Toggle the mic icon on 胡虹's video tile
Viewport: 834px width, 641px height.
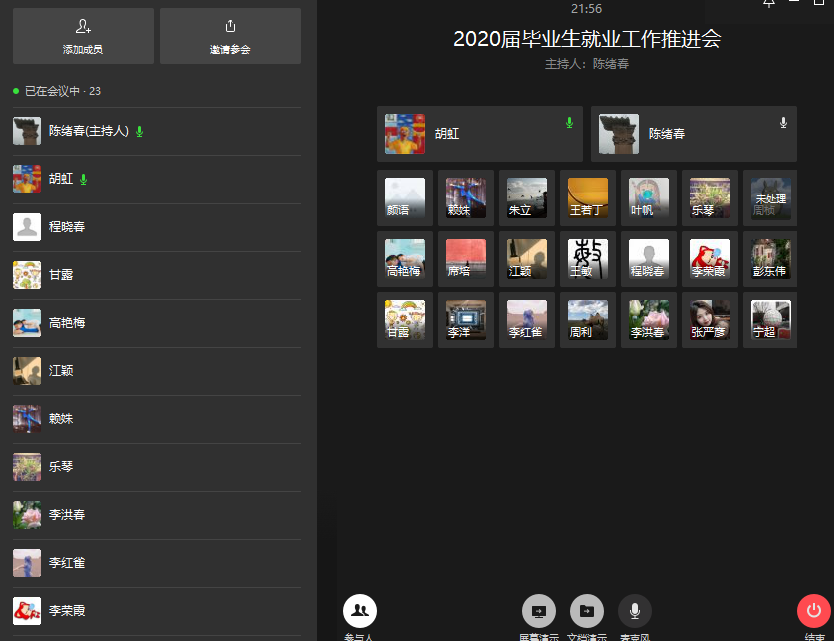point(569,123)
